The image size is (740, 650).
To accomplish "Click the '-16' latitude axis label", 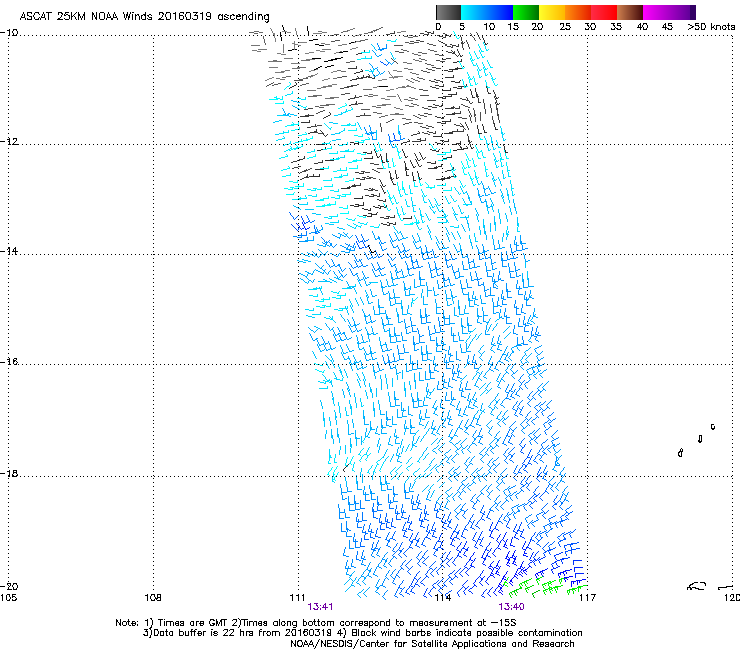I will coord(9,362).
